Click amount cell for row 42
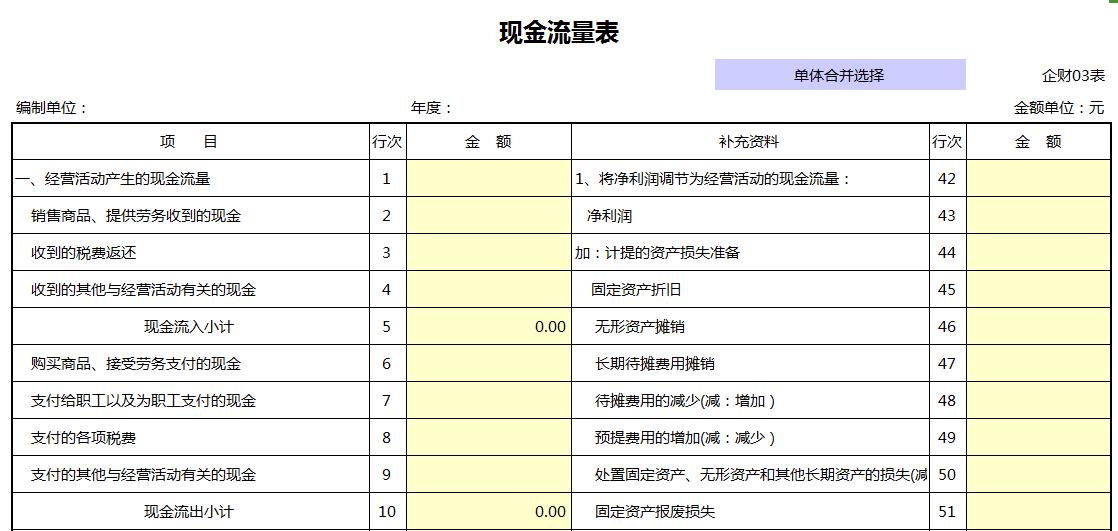 pyautogui.click(x=1038, y=178)
